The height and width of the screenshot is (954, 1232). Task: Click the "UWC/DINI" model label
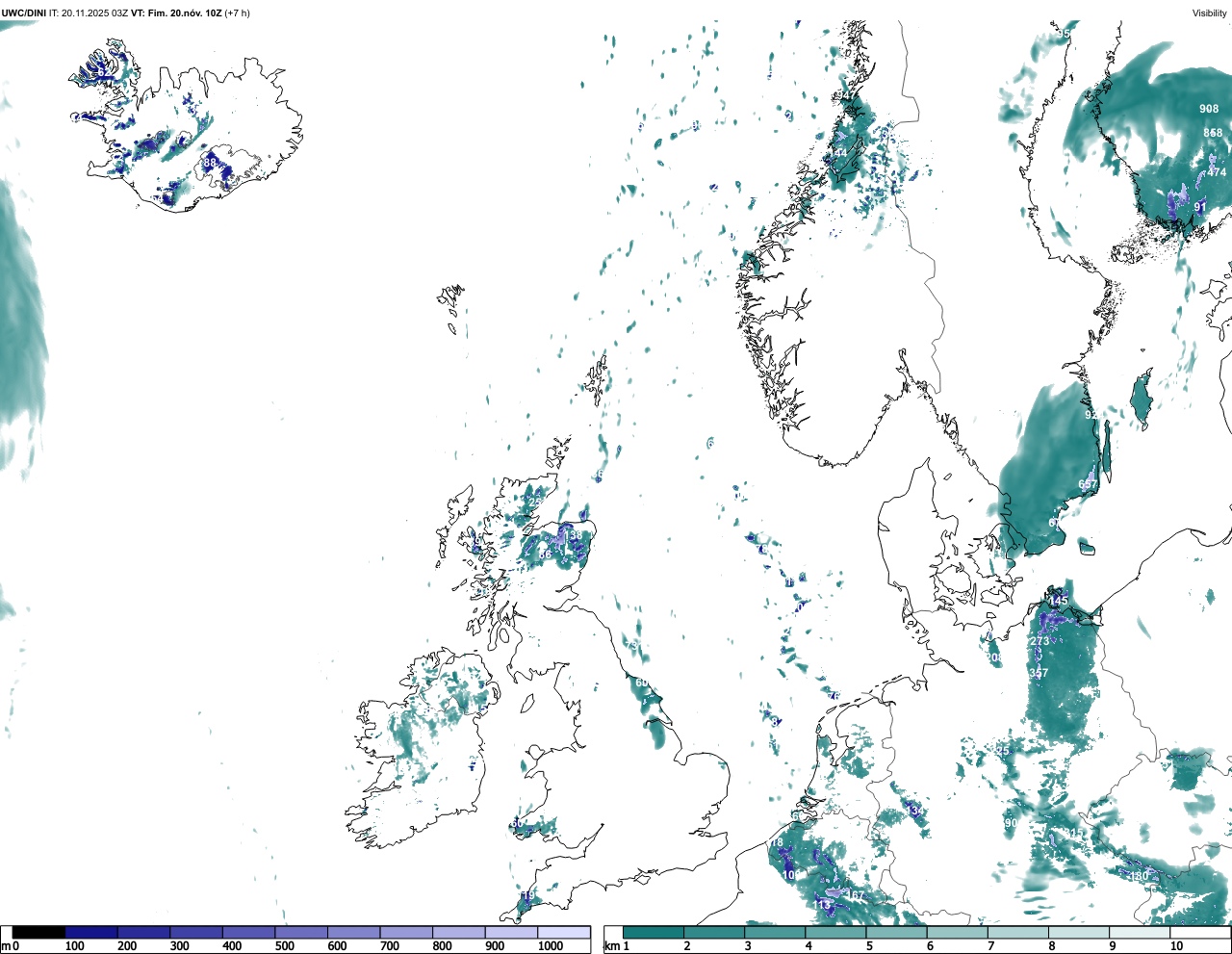pos(24,13)
